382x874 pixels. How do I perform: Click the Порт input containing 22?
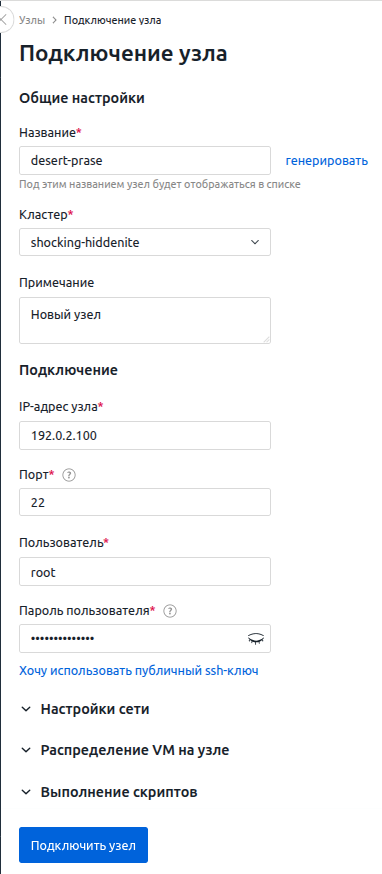pyautogui.click(x=145, y=502)
